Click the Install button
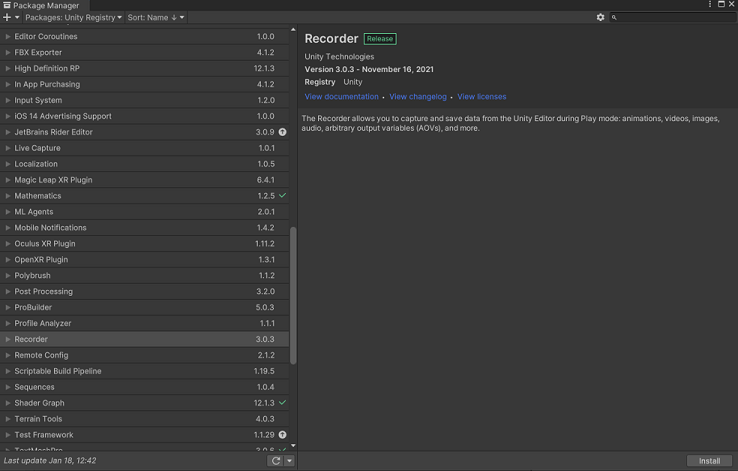This screenshot has width=738, height=471. coord(709,461)
